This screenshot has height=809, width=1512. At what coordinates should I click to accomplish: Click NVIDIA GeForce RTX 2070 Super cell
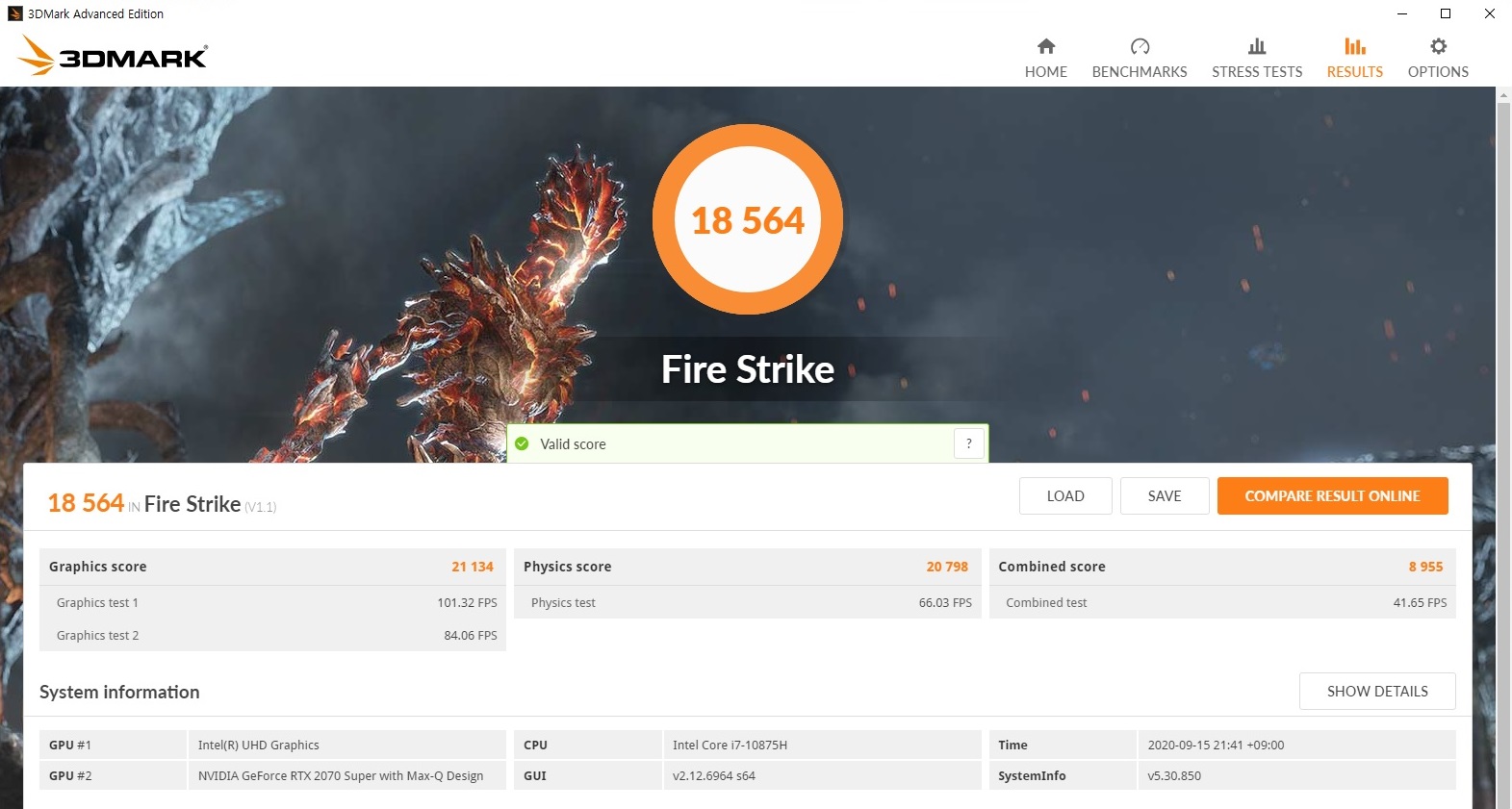(346, 775)
